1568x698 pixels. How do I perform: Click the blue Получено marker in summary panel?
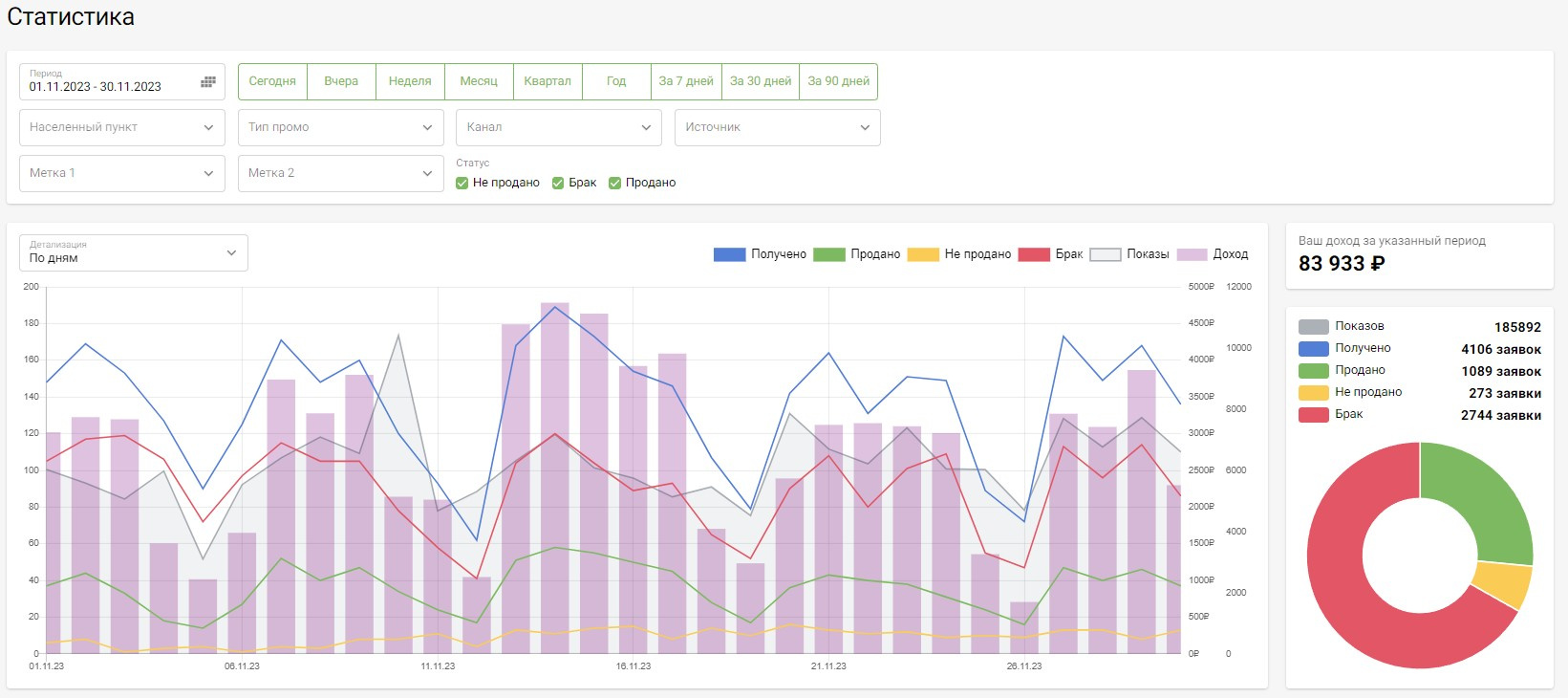pyautogui.click(x=1313, y=349)
